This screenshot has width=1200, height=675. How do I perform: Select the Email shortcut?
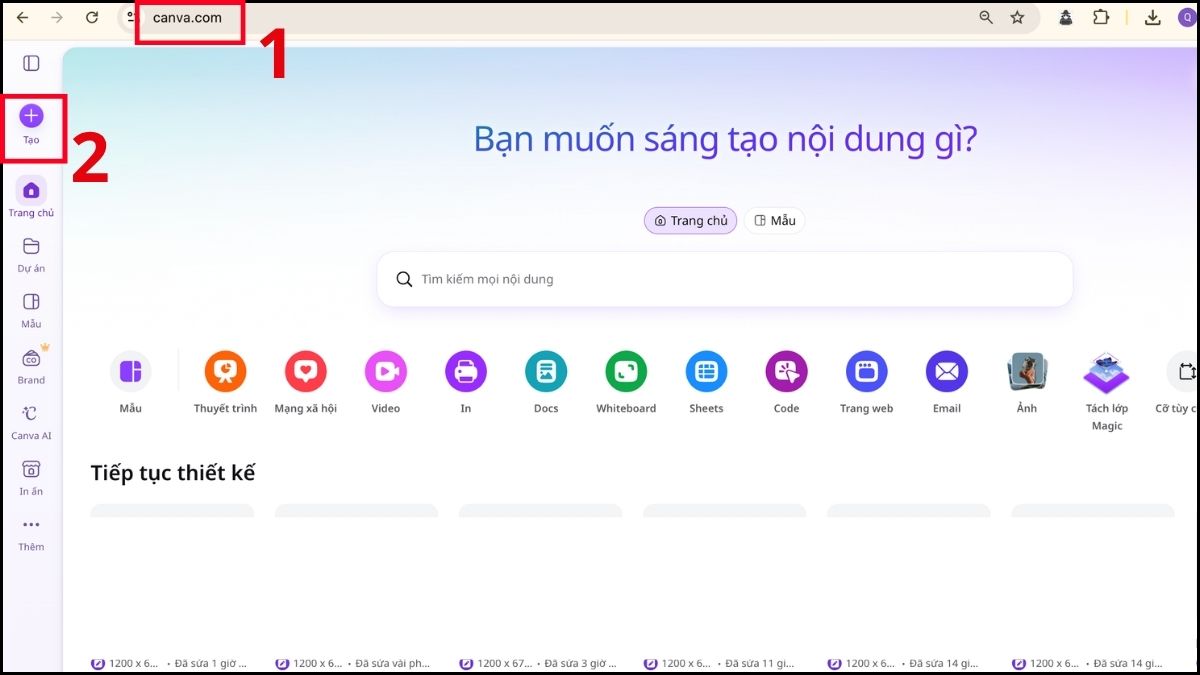947,381
